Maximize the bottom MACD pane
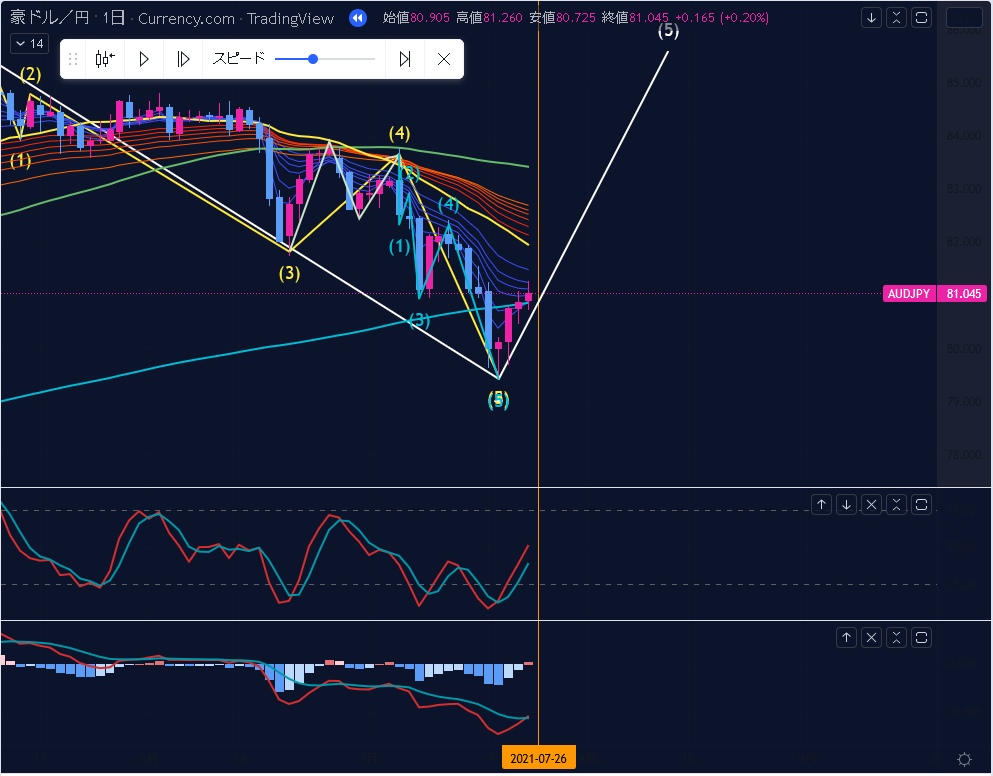The image size is (993, 776). pos(922,637)
